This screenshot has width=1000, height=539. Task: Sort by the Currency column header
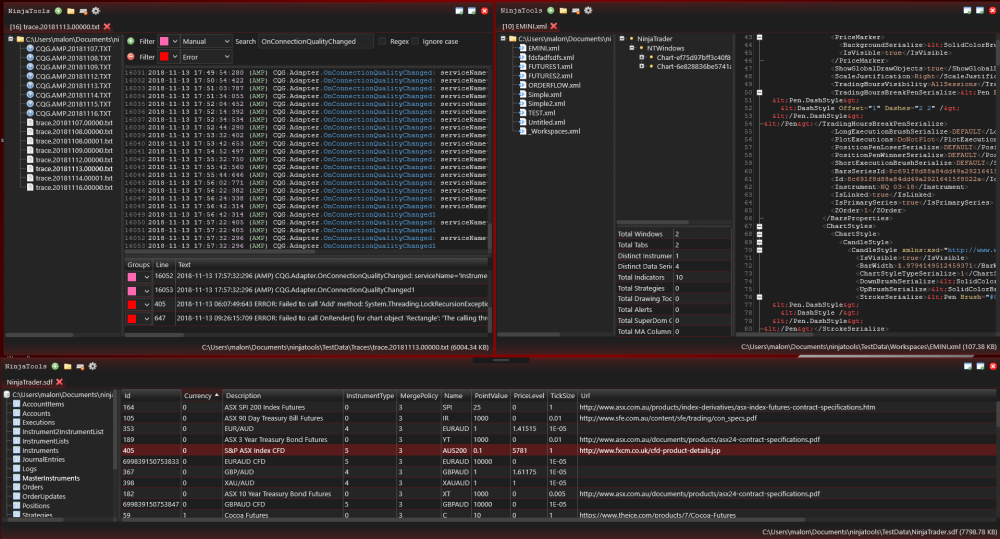(x=198, y=396)
